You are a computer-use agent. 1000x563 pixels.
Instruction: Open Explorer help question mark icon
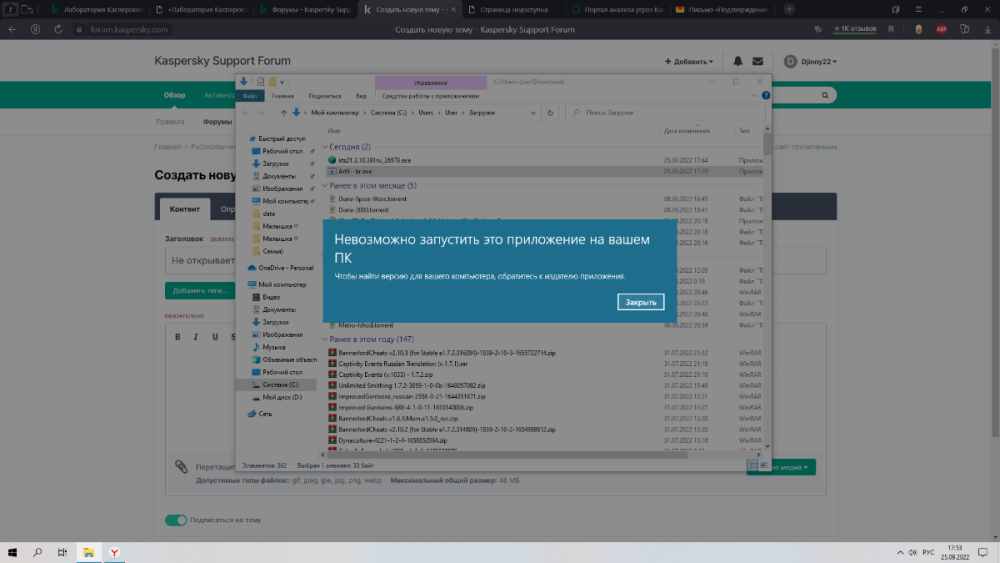click(766, 96)
